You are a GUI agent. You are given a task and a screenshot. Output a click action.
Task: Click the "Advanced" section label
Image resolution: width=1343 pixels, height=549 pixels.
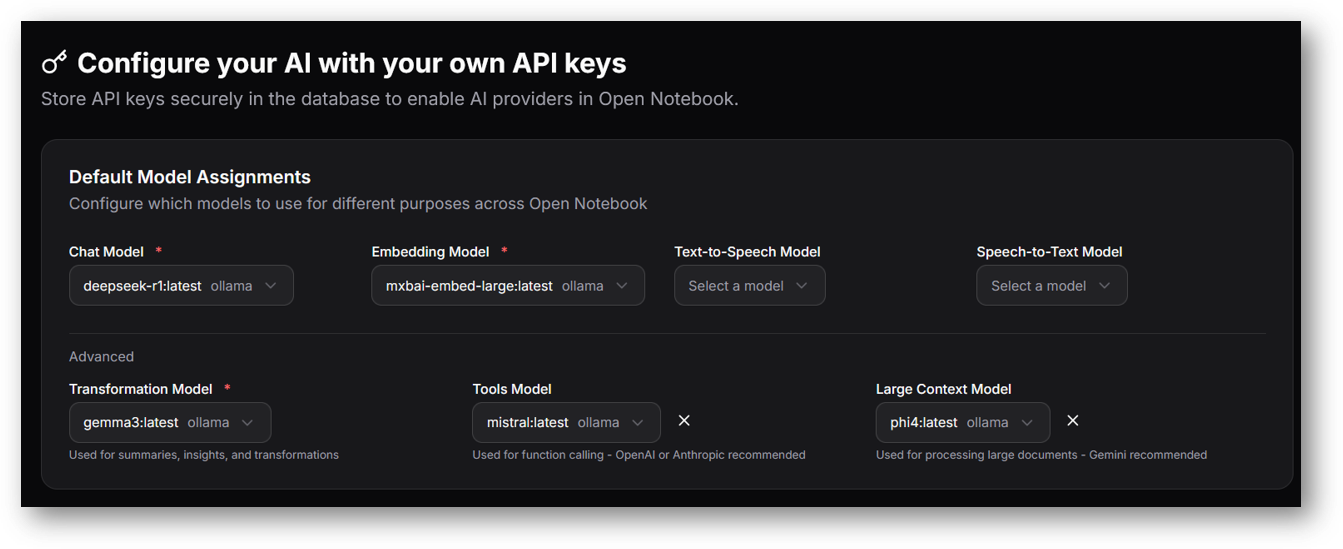(x=101, y=356)
